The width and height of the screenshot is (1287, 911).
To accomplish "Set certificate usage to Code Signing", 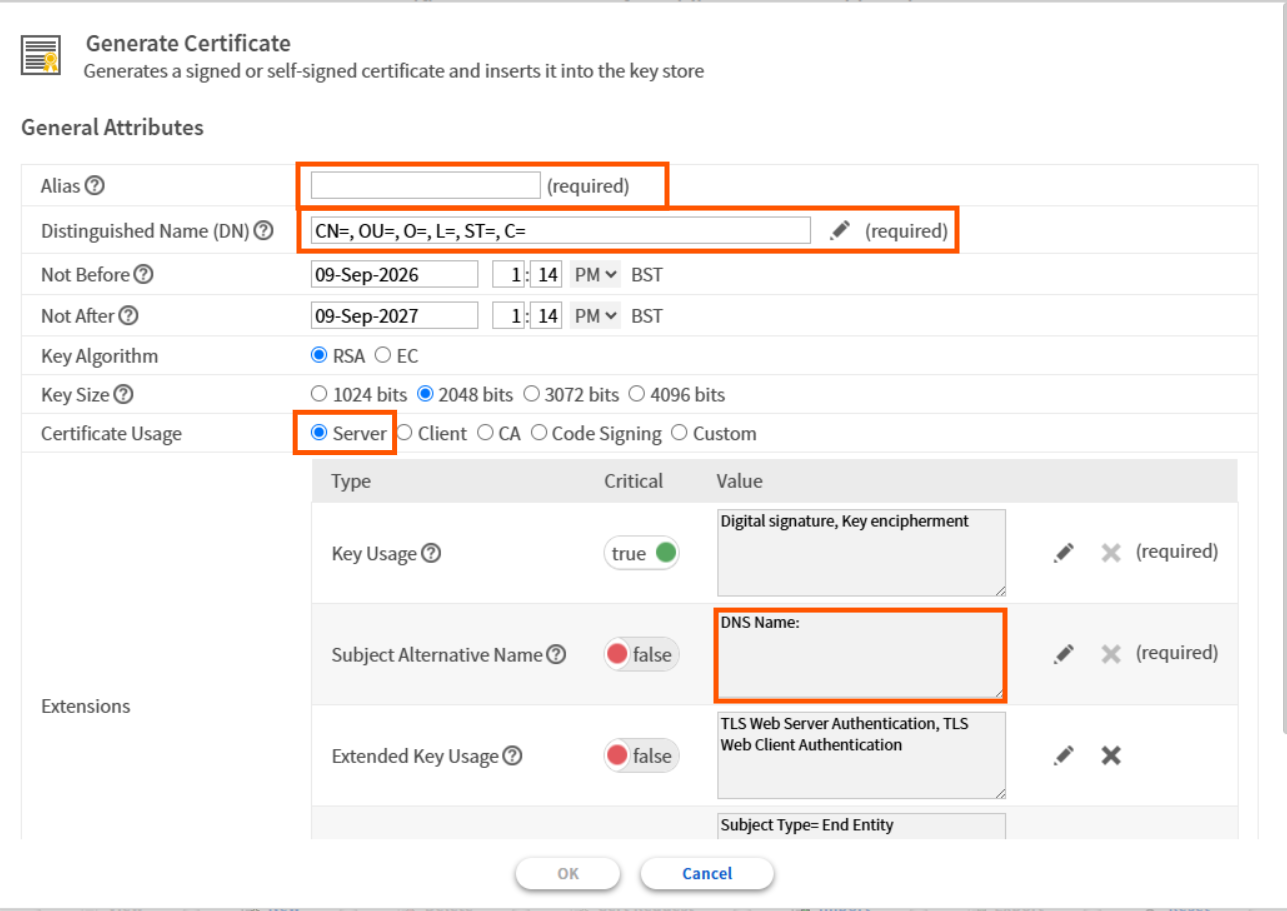I will pyautogui.click(x=539, y=433).
